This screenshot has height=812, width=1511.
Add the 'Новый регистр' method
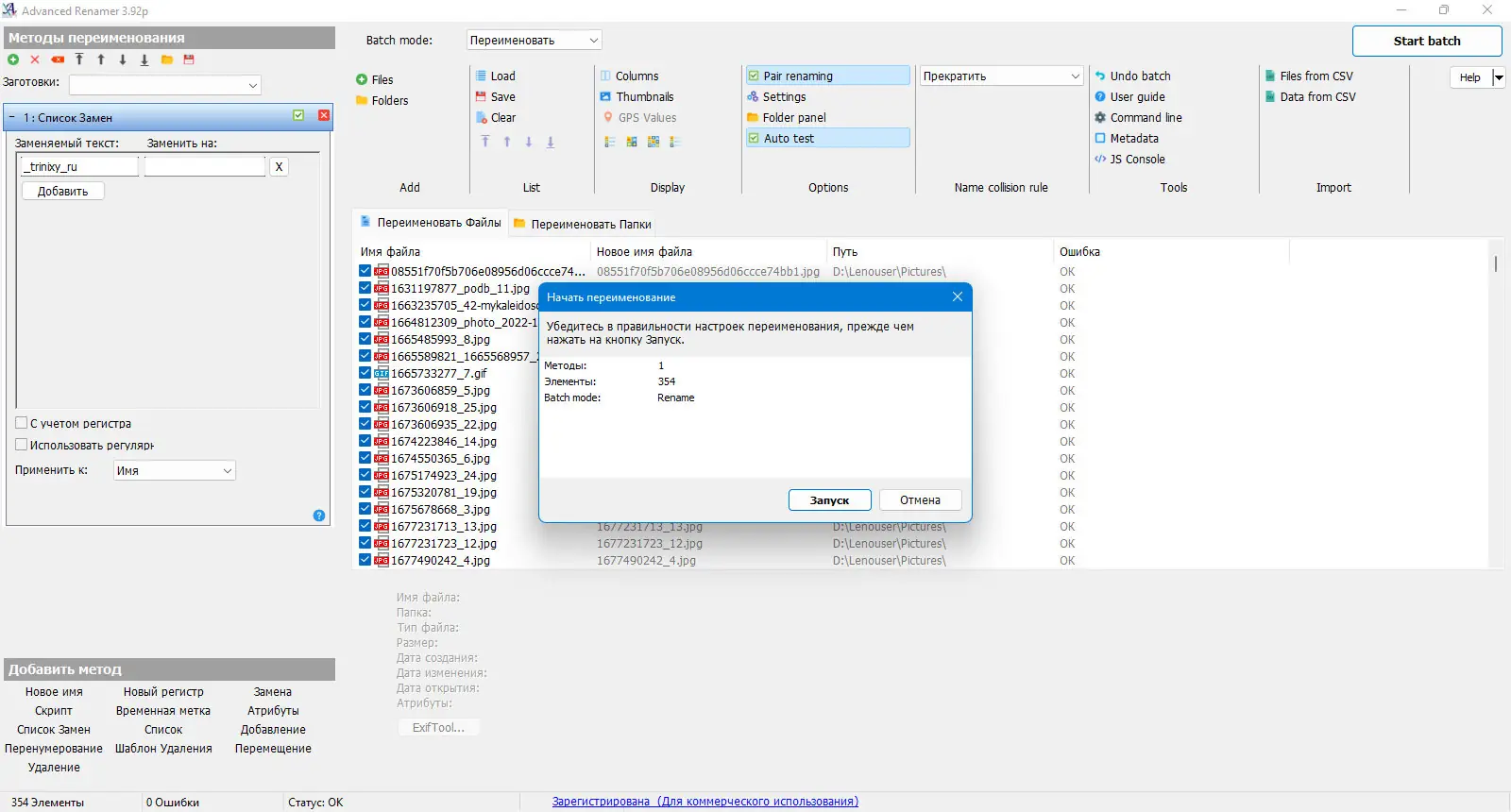[163, 692]
